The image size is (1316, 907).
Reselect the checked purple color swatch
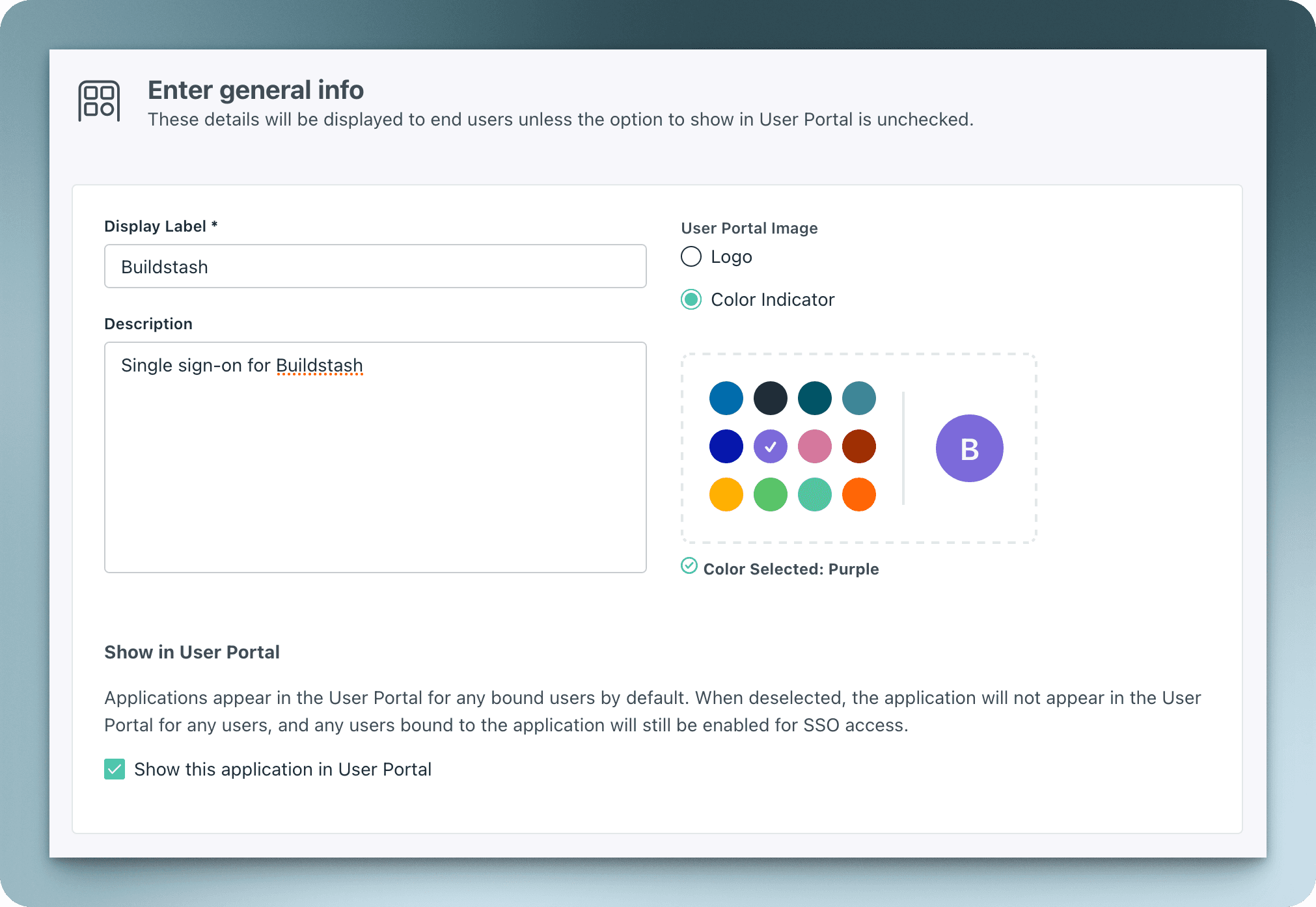click(x=770, y=446)
